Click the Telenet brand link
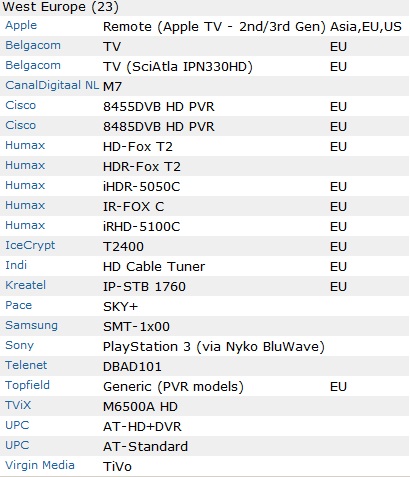 pyautogui.click(x=26, y=365)
